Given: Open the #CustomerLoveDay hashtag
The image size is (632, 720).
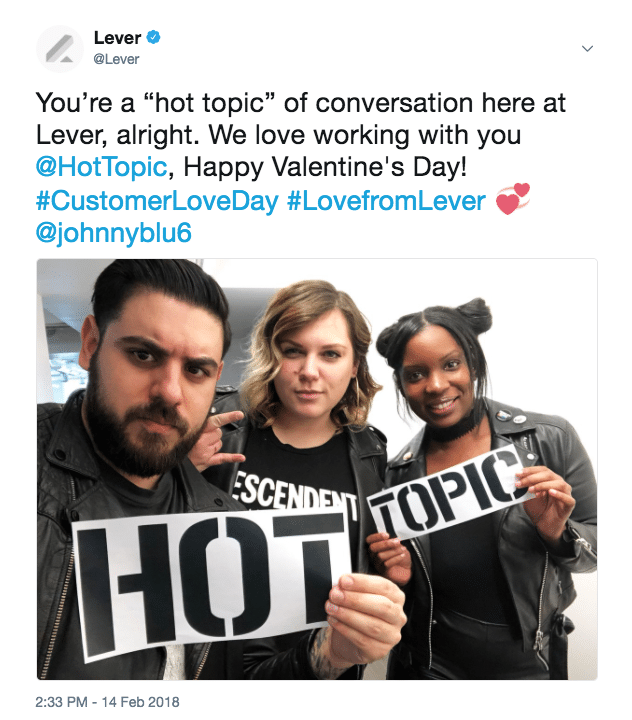Looking at the screenshot, I should [157, 200].
